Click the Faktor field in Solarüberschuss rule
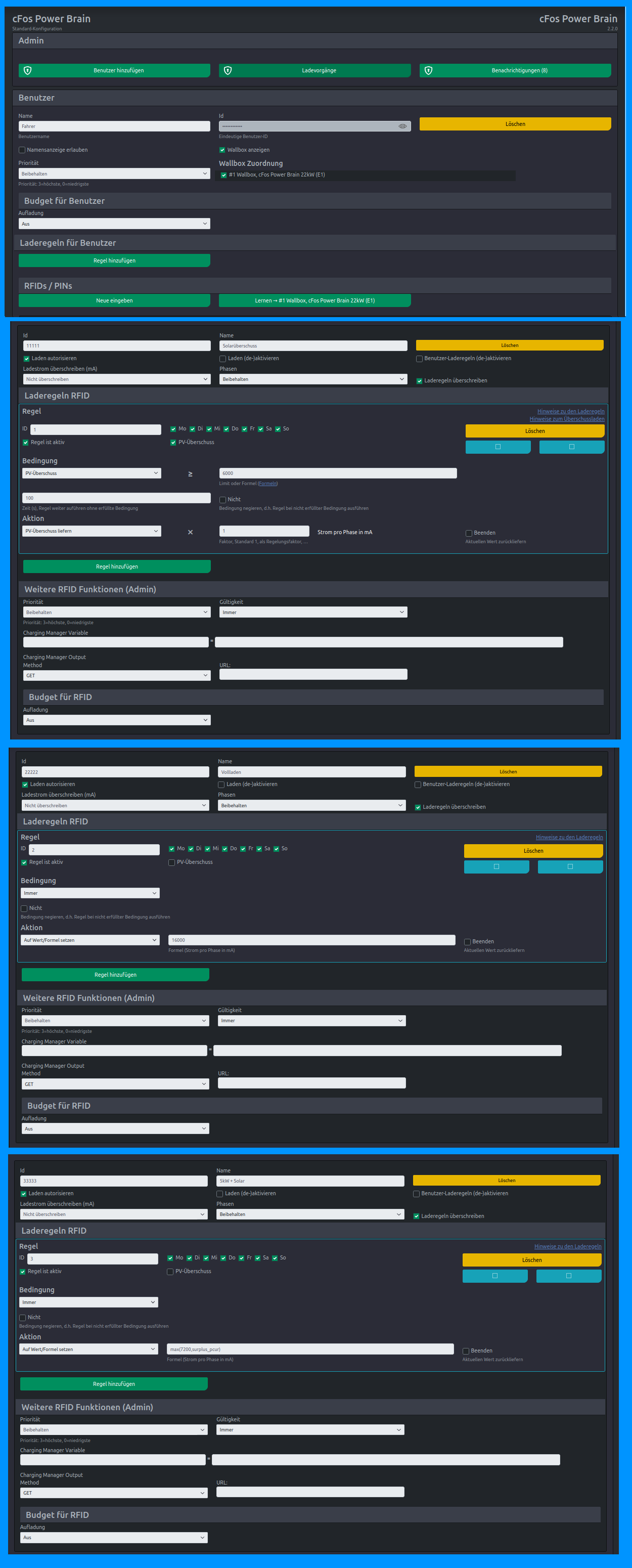632x1568 pixels. click(x=264, y=531)
